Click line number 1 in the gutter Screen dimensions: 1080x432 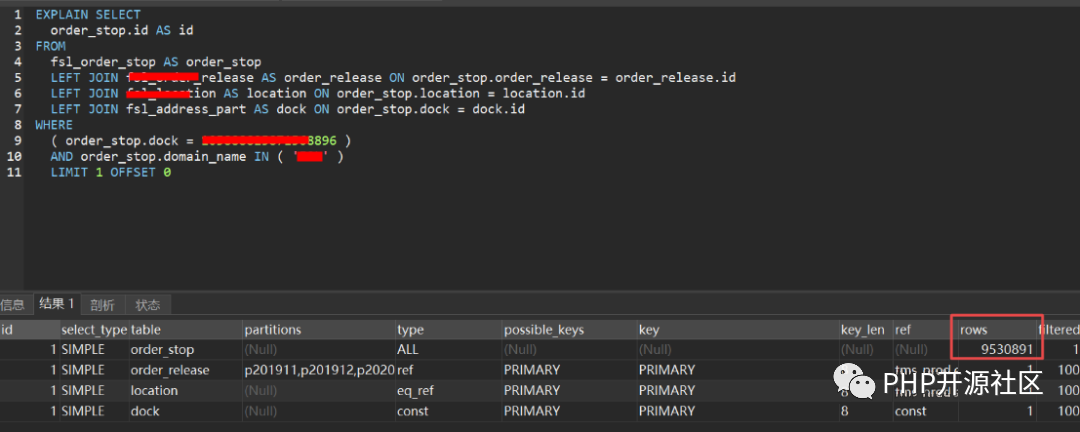point(18,14)
